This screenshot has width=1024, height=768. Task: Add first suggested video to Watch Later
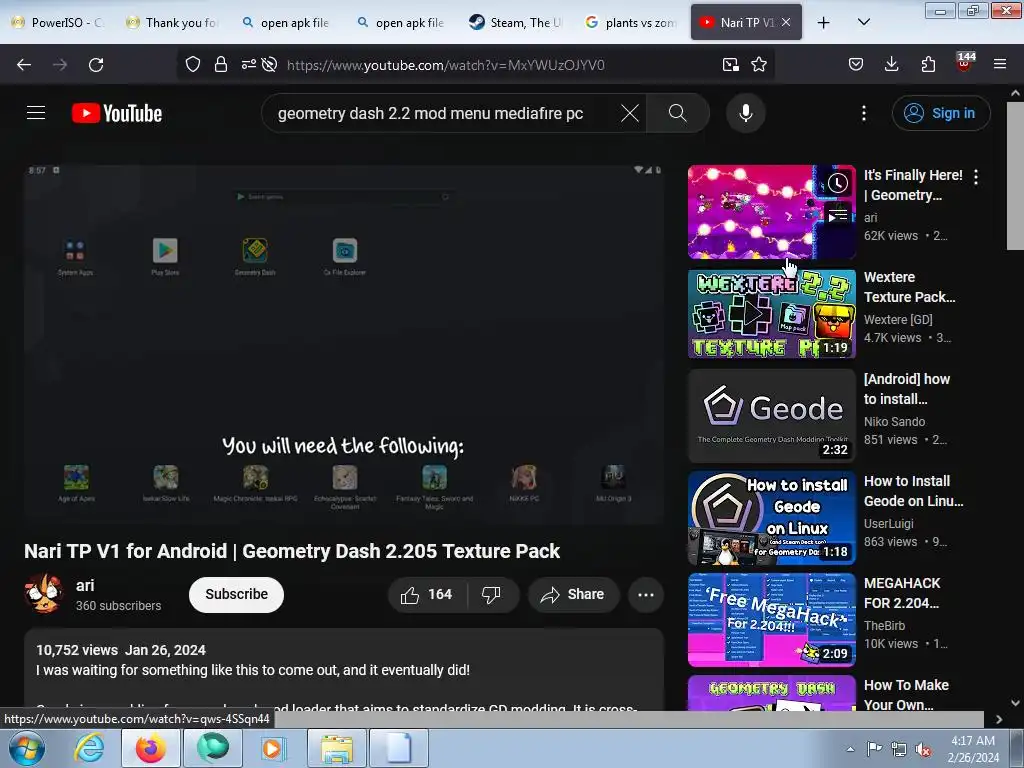(838, 184)
